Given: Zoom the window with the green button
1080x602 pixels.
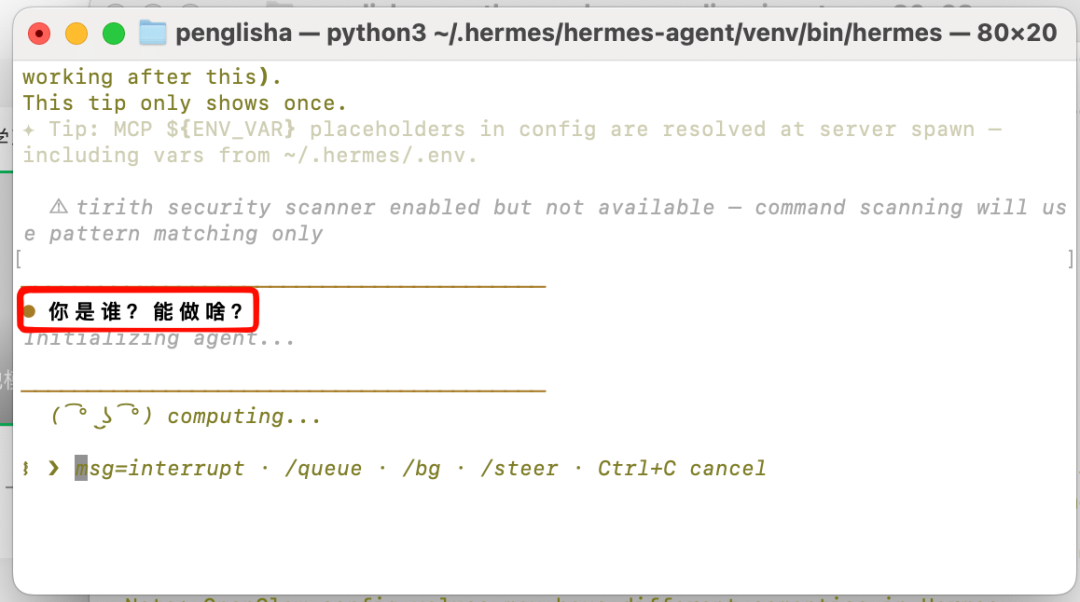Looking at the screenshot, I should pyautogui.click(x=114, y=33).
